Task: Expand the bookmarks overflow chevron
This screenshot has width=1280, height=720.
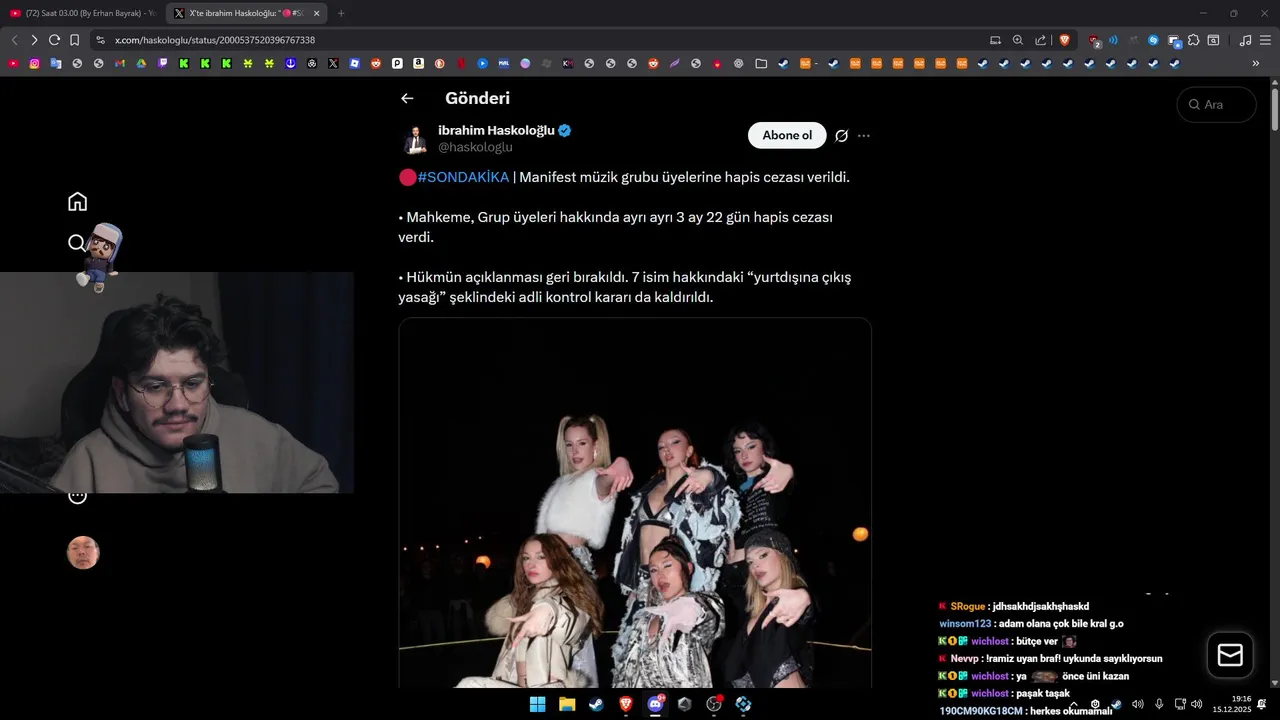Action: (1256, 63)
